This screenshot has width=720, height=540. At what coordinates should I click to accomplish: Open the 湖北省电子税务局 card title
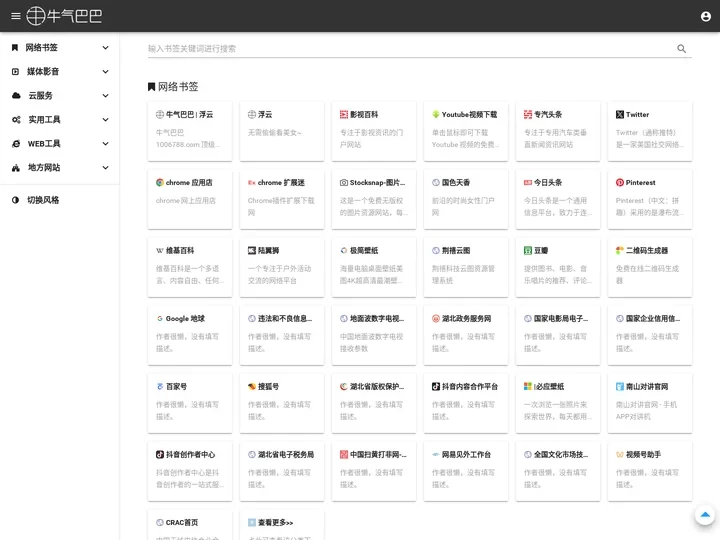pyautogui.click(x=286, y=454)
